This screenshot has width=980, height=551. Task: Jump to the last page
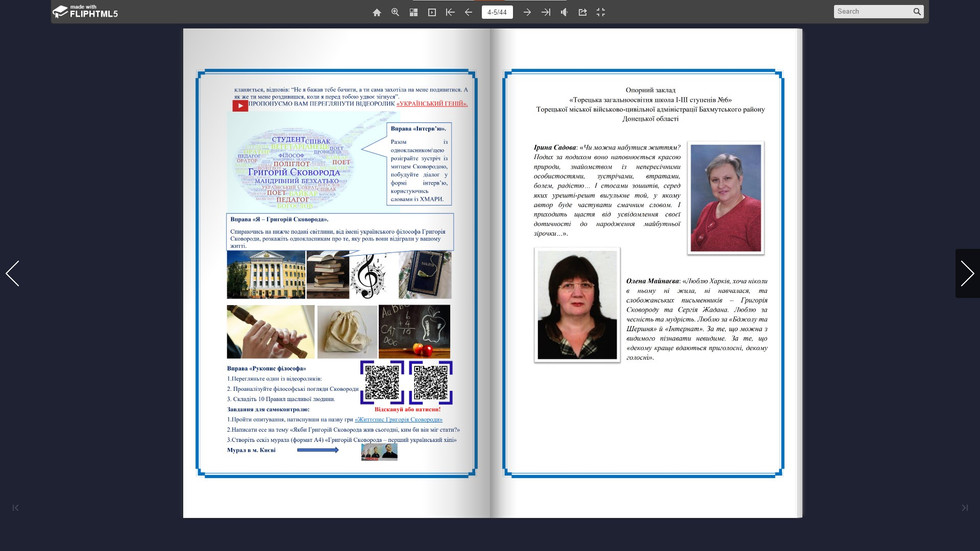[x=546, y=12]
